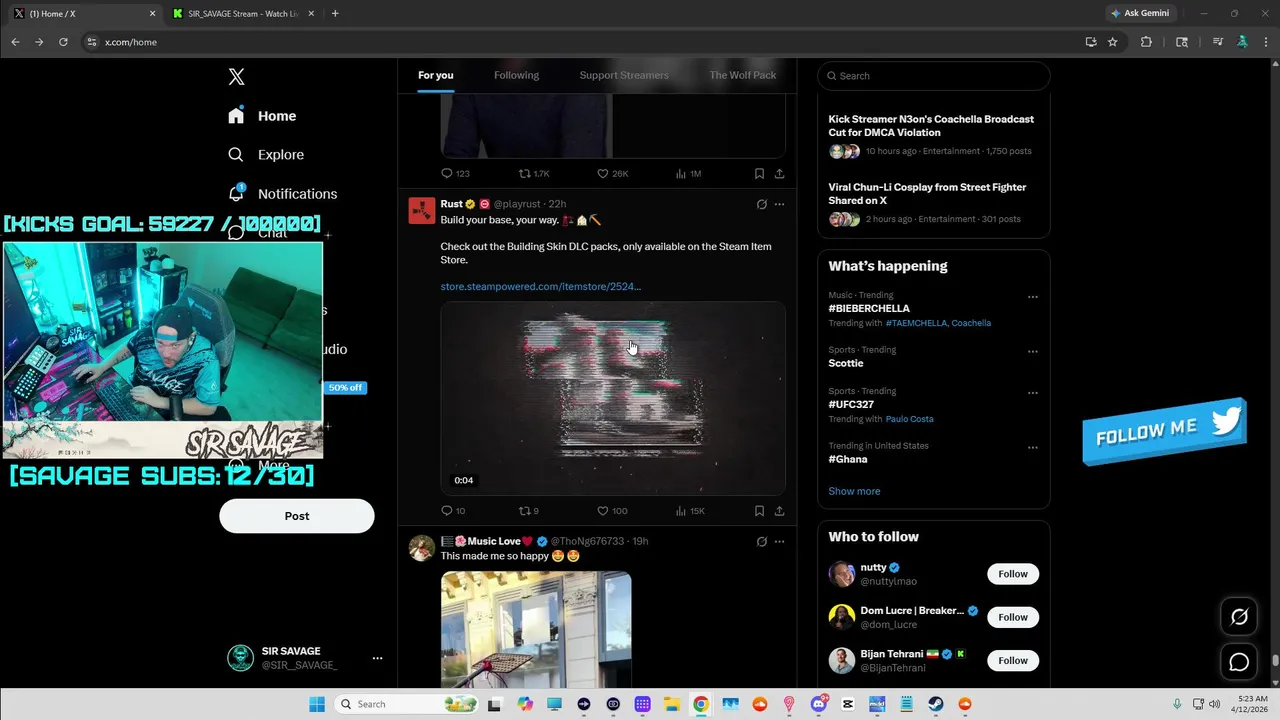Open Grok icon on the Rust post
The height and width of the screenshot is (720, 1280).
(x=761, y=204)
